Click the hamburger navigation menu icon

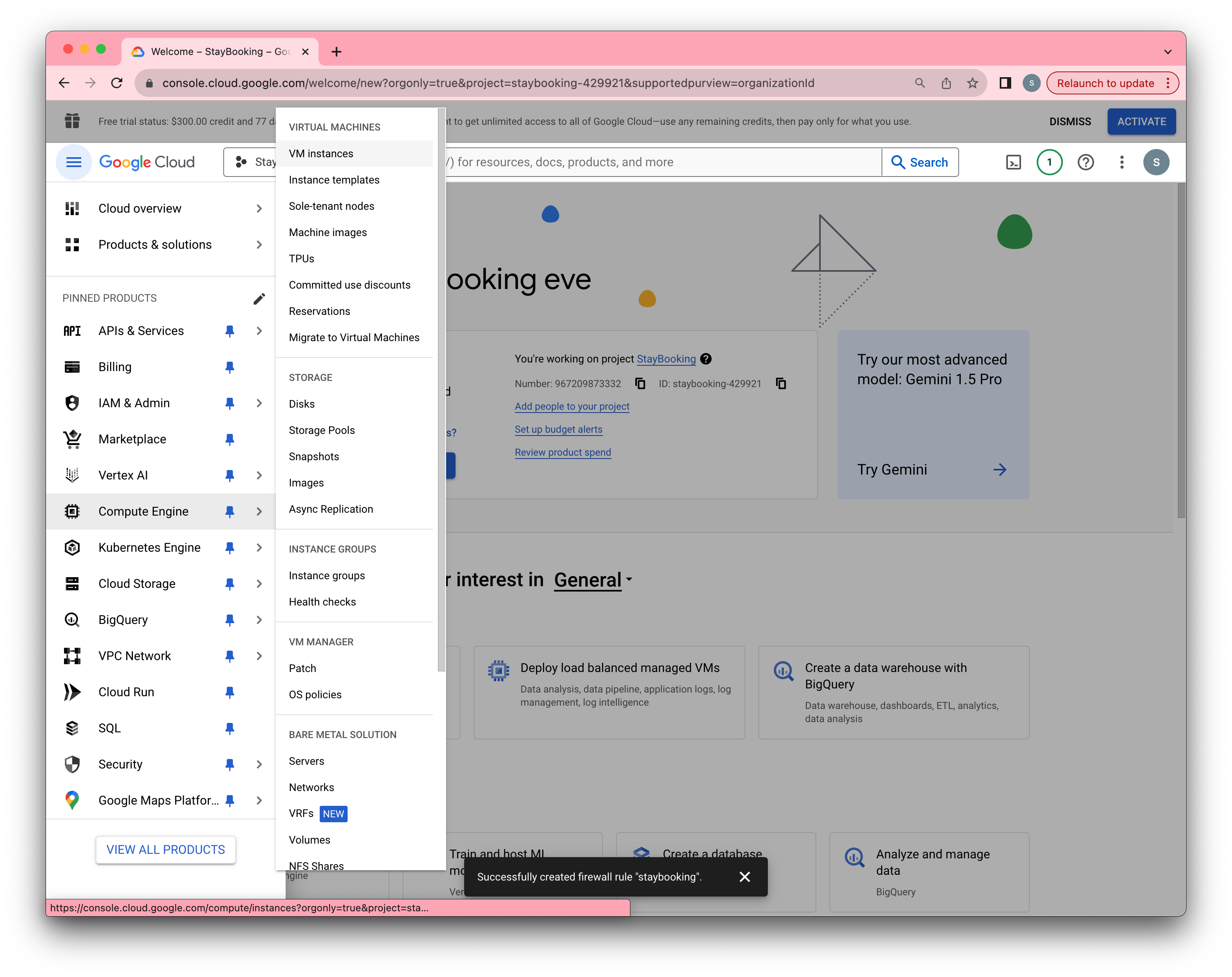coord(74,163)
